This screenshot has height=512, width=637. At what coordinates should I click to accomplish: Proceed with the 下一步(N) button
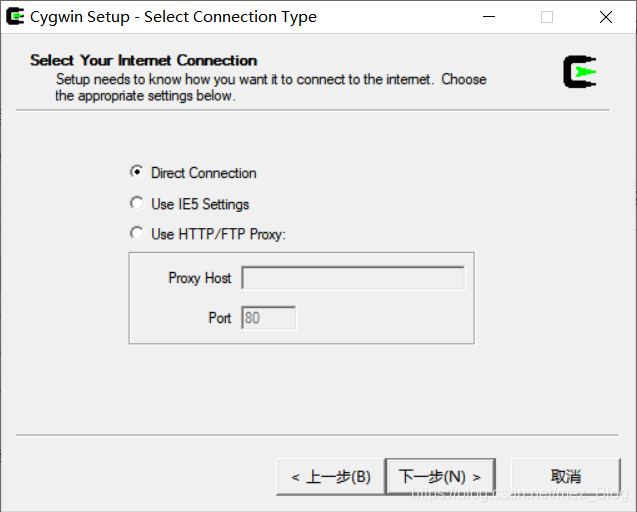click(x=440, y=477)
